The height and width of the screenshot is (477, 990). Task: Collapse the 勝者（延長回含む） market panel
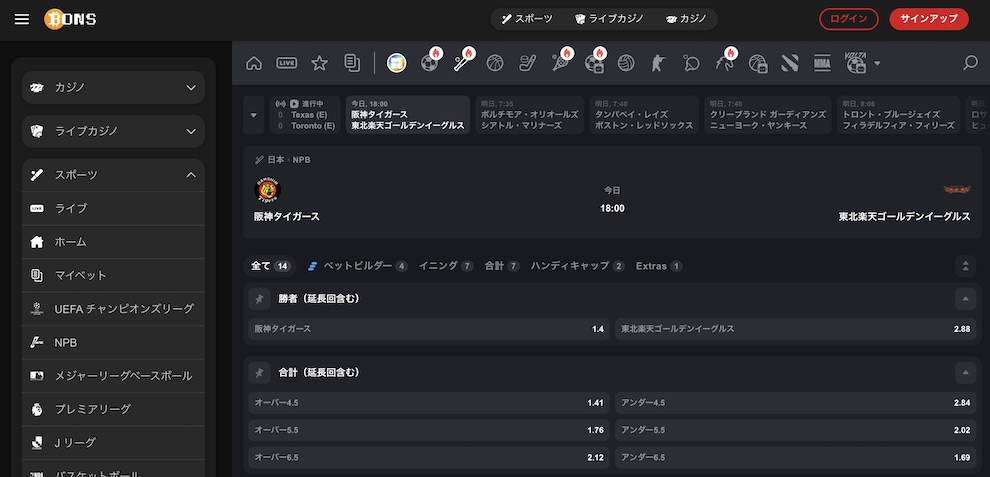pyautogui.click(x=965, y=299)
